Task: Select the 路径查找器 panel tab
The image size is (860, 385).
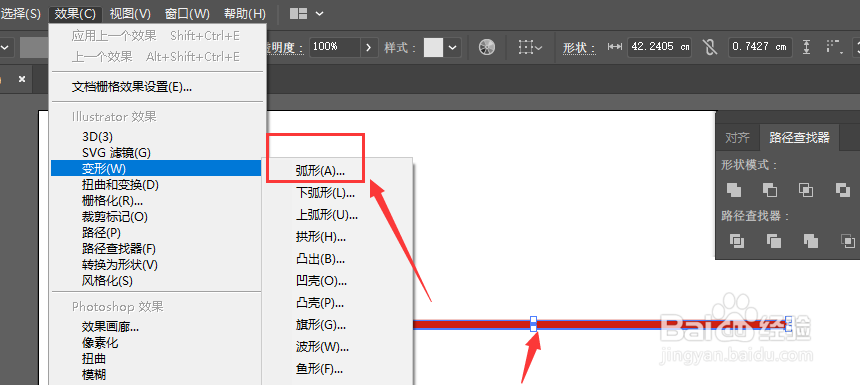Action: [x=799, y=138]
